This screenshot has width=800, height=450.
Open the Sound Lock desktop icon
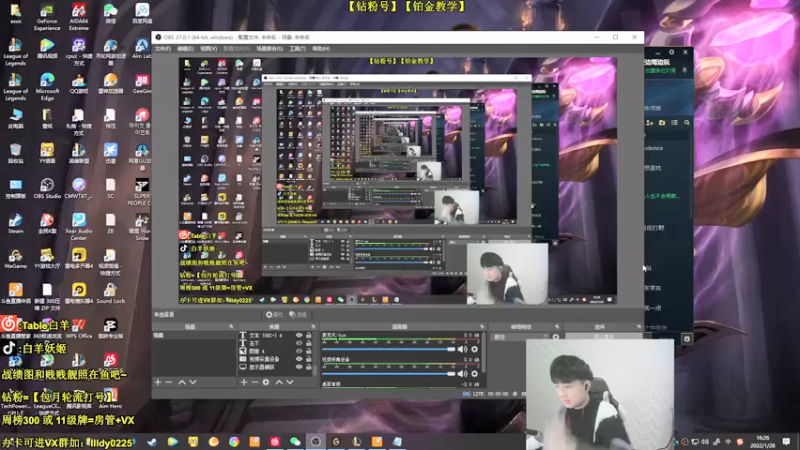click(110, 293)
